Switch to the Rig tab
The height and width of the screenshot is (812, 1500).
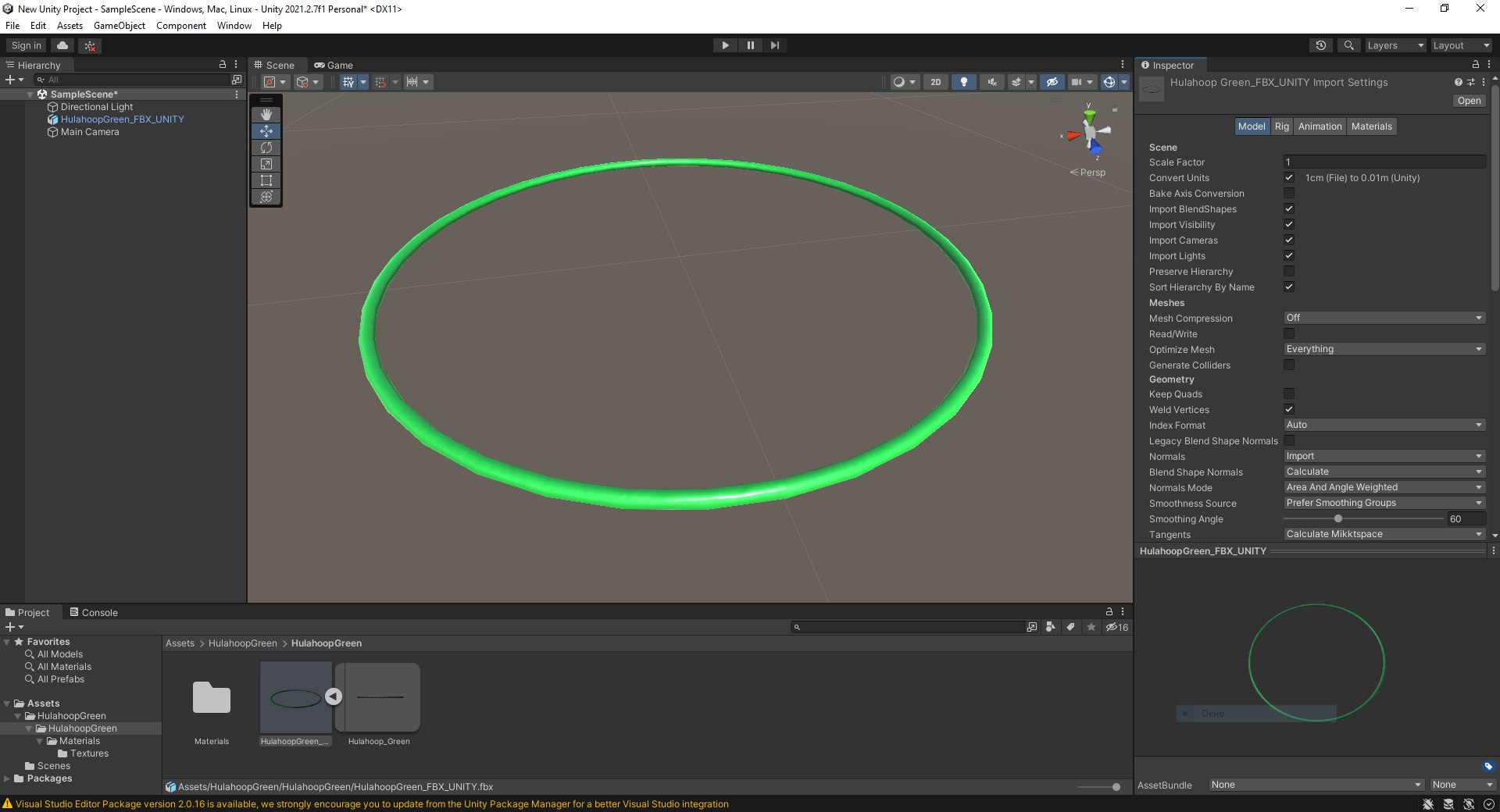pos(1281,126)
